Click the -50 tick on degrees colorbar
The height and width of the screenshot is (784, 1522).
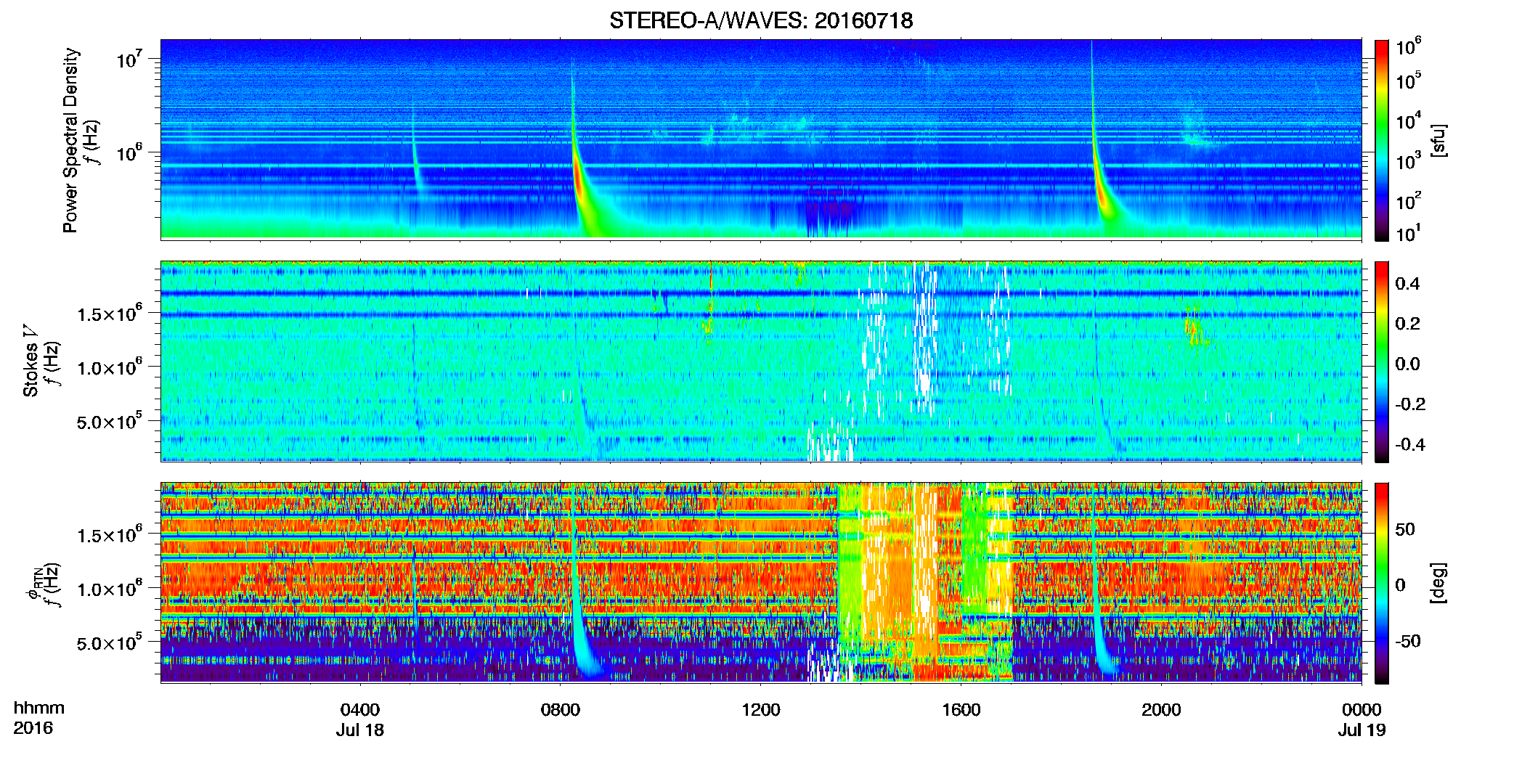[x=1407, y=641]
